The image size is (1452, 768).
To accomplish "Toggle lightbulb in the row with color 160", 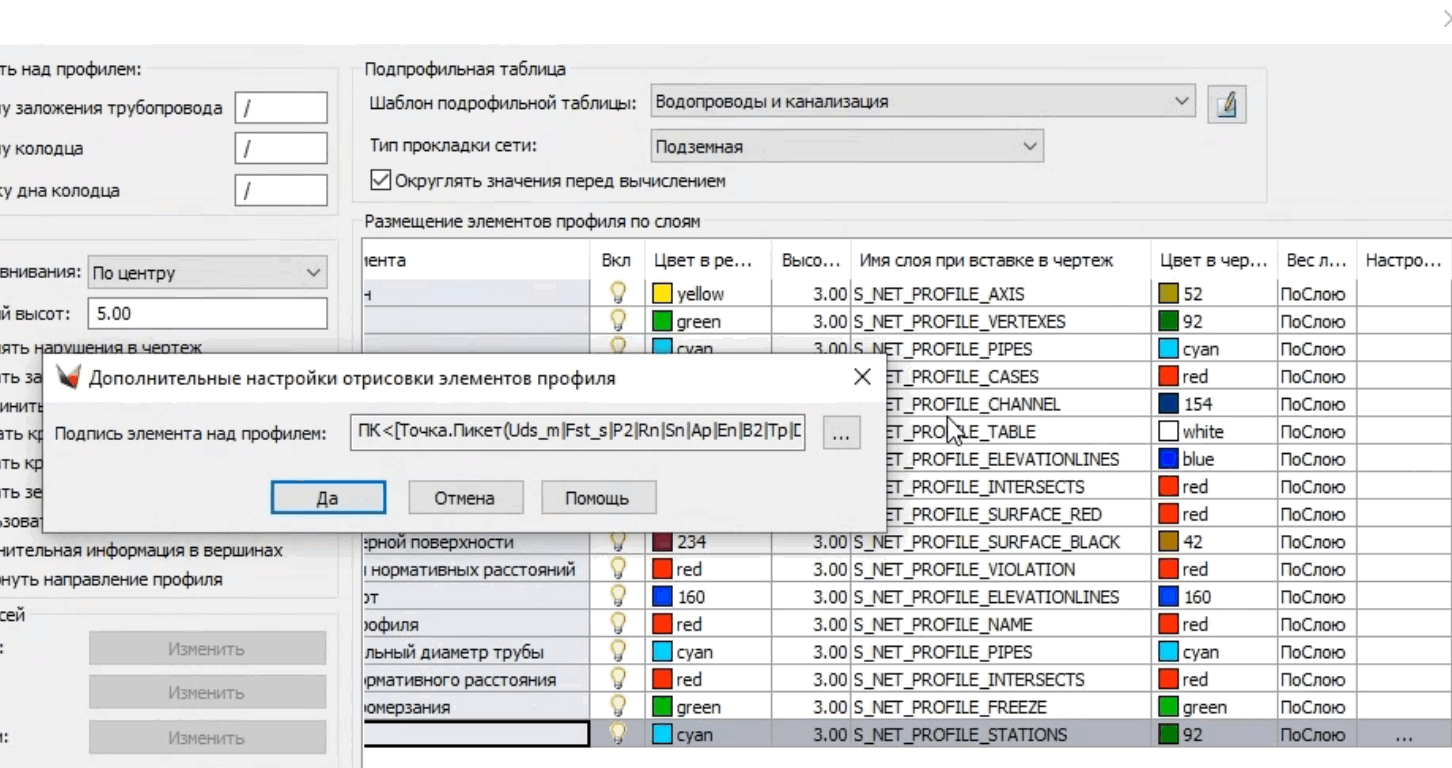I will [618, 597].
